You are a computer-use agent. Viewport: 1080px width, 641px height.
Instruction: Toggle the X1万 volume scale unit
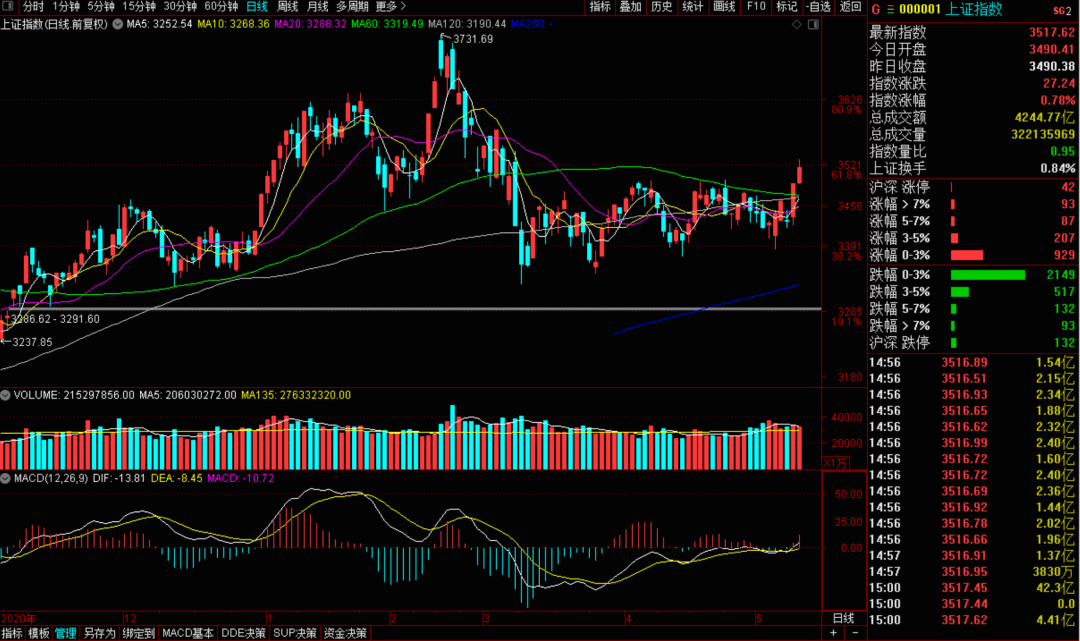coord(835,463)
